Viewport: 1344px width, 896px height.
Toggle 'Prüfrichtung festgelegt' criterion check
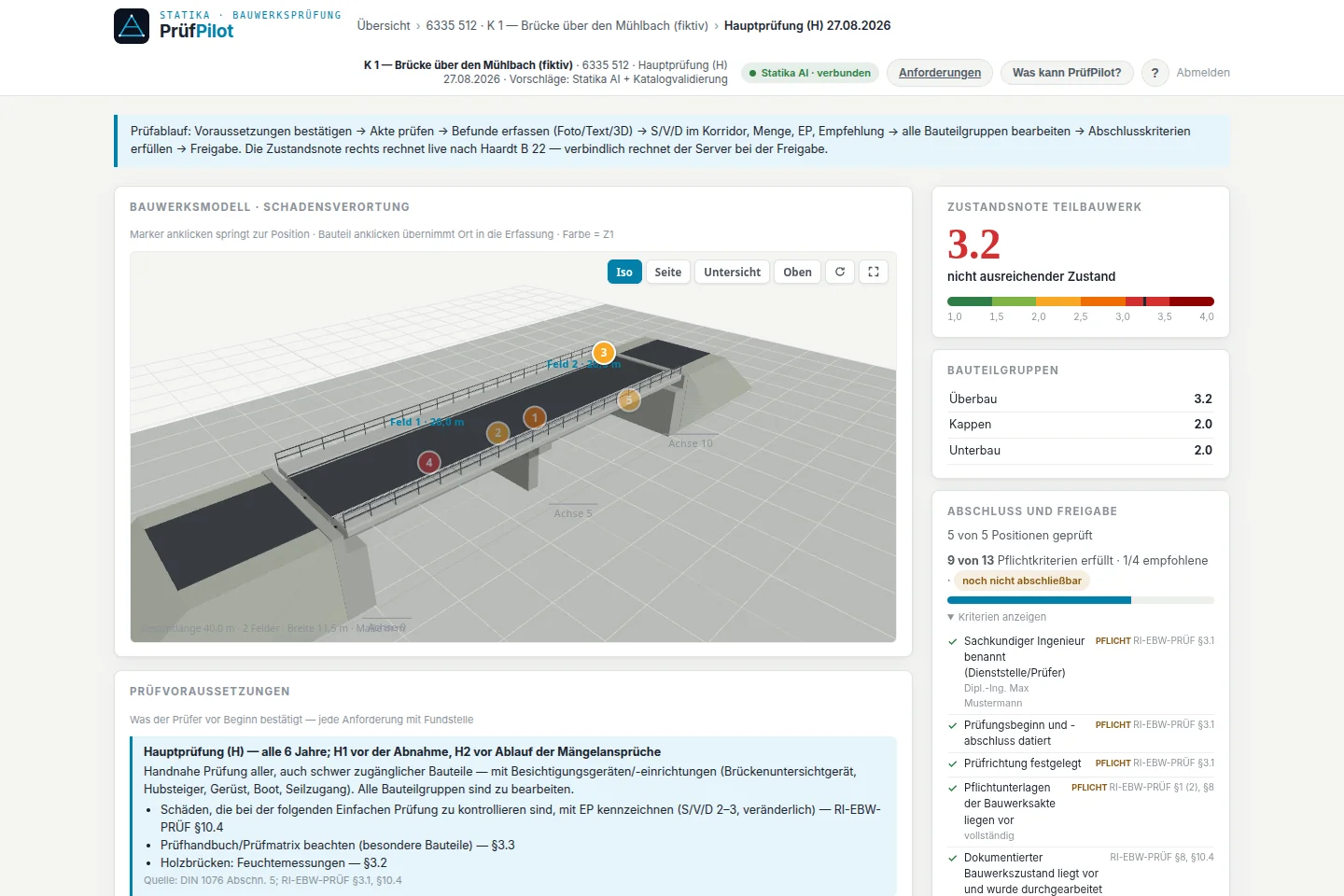point(953,763)
